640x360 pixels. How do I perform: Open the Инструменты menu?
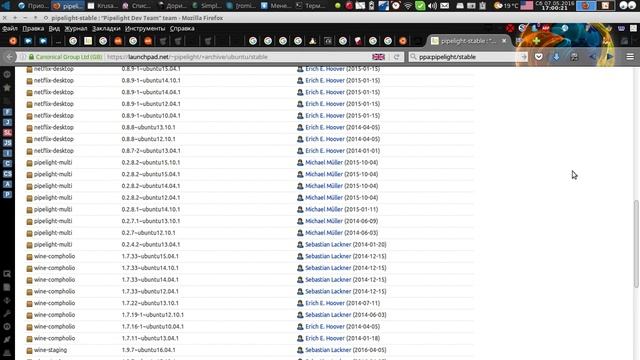tap(145, 28)
